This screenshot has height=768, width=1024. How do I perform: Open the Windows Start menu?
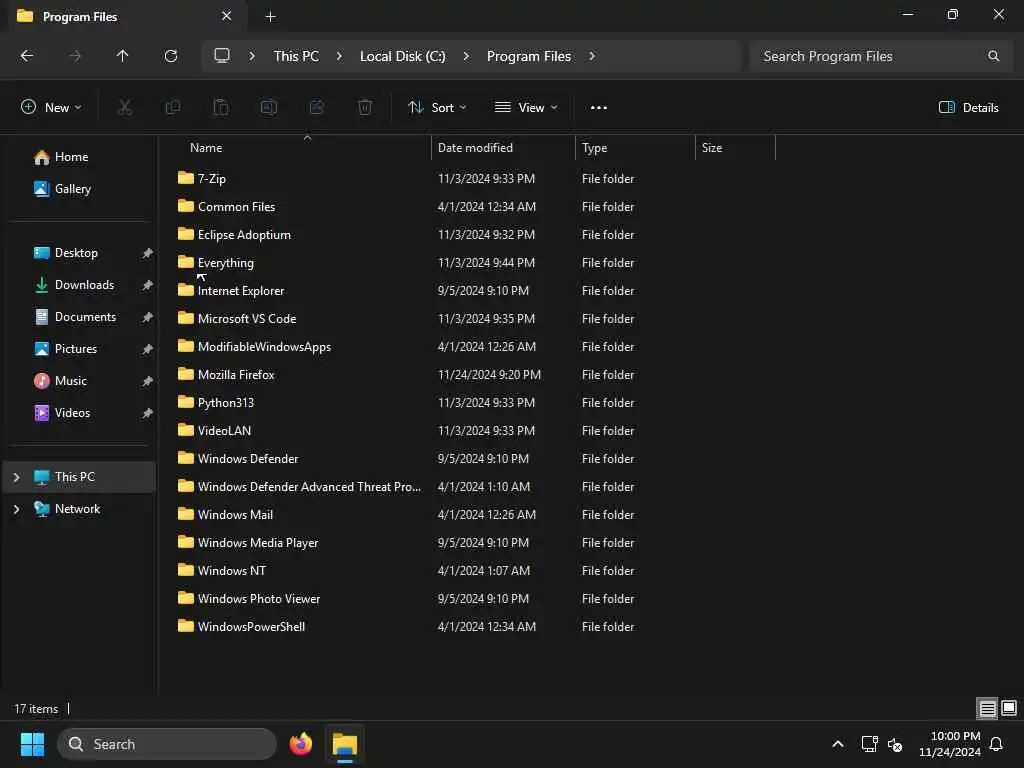click(x=32, y=744)
